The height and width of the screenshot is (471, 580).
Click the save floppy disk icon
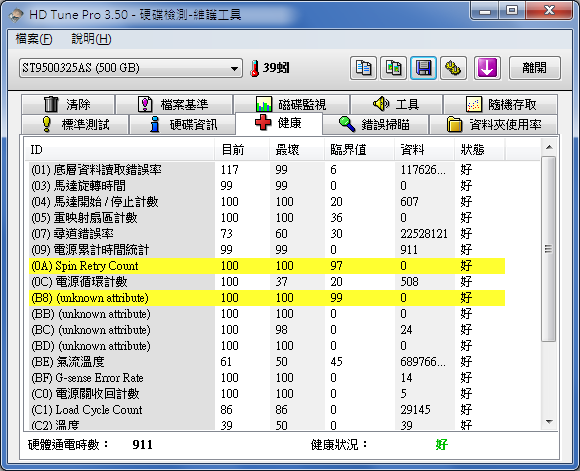tap(424, 68)
